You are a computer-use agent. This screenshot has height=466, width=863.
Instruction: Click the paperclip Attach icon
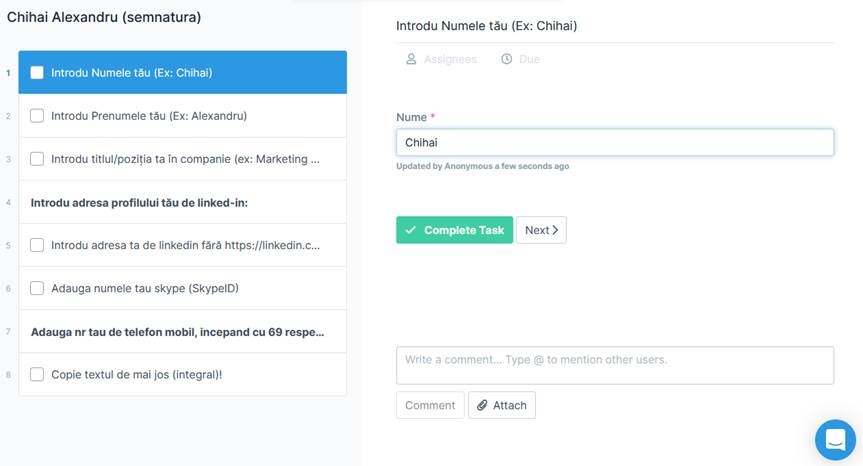482,405
